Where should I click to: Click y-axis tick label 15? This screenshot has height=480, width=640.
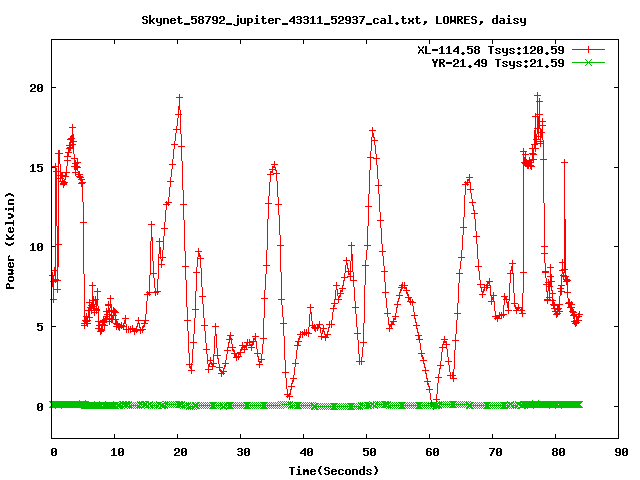(x=36, y=168)
